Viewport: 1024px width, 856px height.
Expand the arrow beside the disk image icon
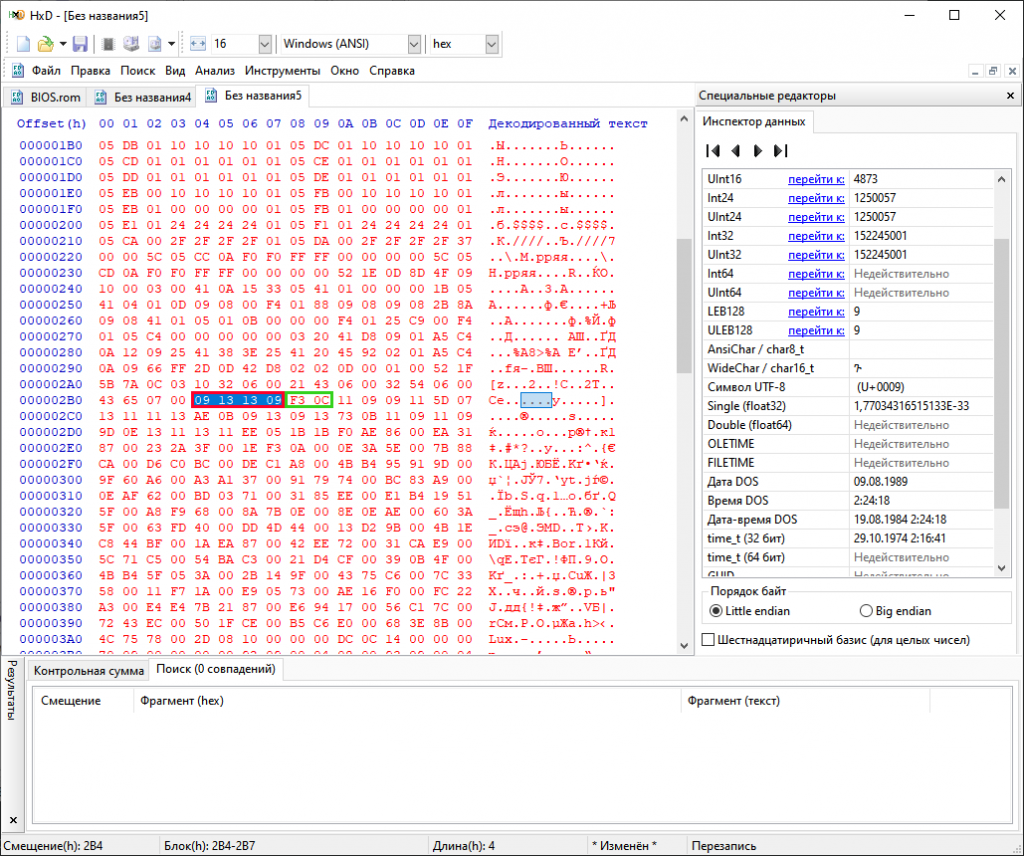coord(172,44)
